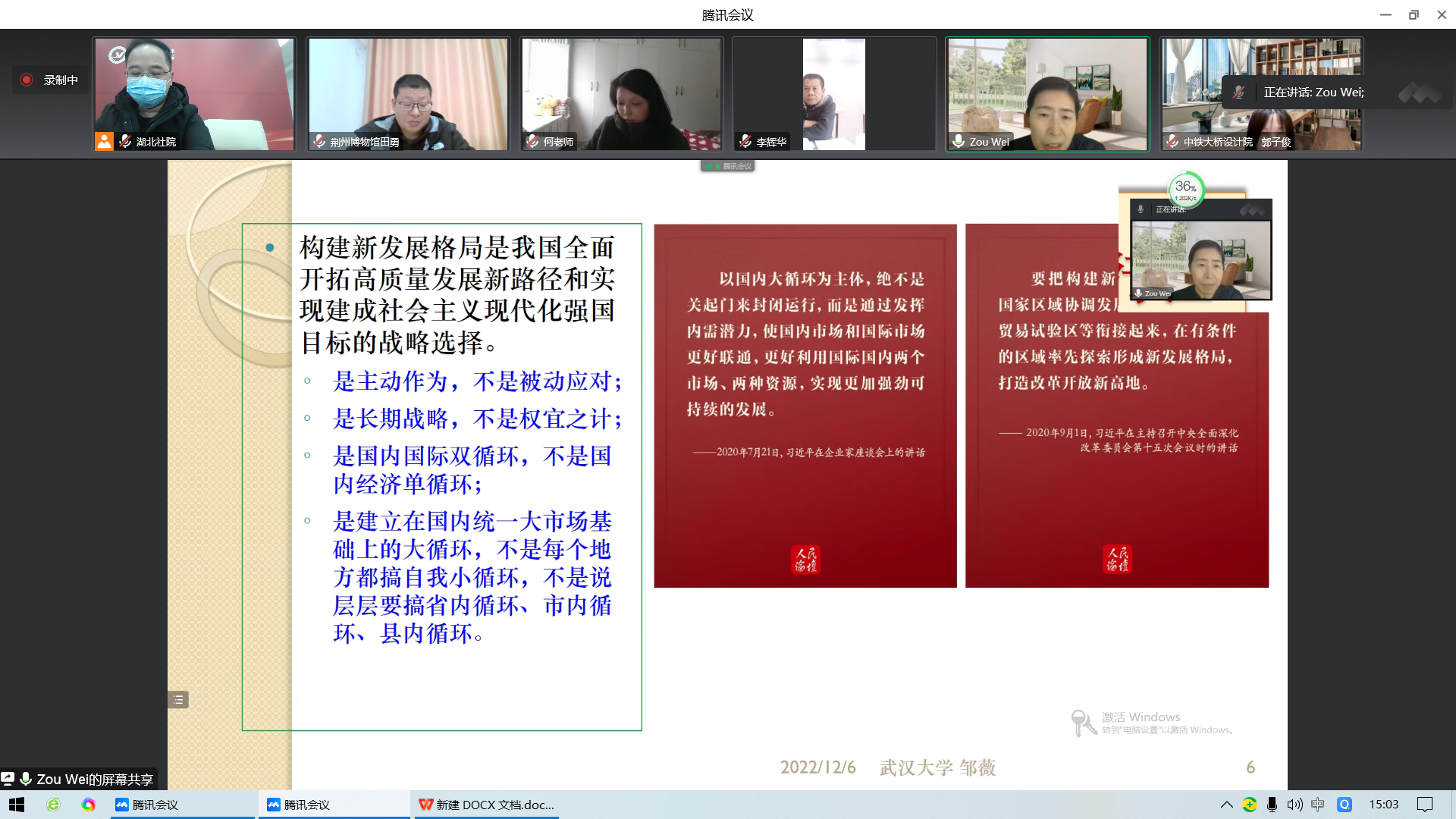Click muted mic icon on 湖北社院 tile

pyautogui.click(x=125, y=141)
